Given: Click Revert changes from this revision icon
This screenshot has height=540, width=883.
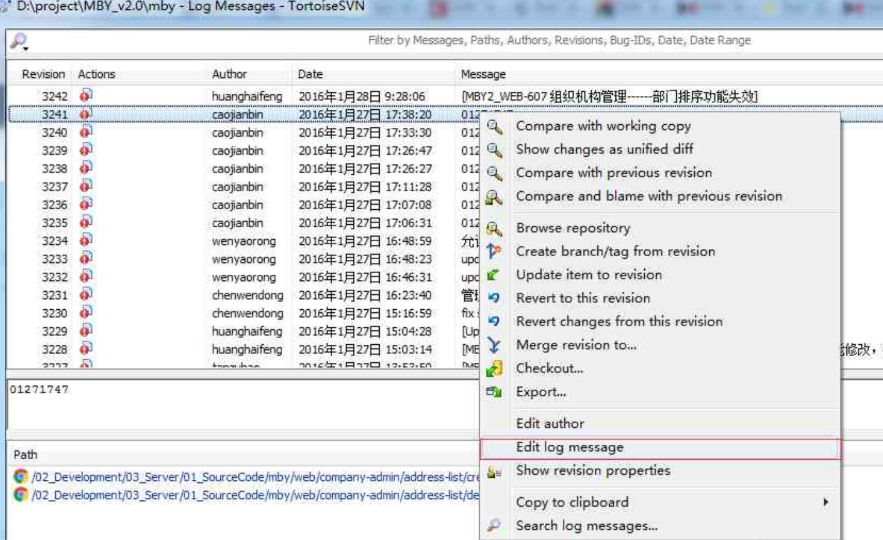Looking at the screenshot, I should click(493, 321).
